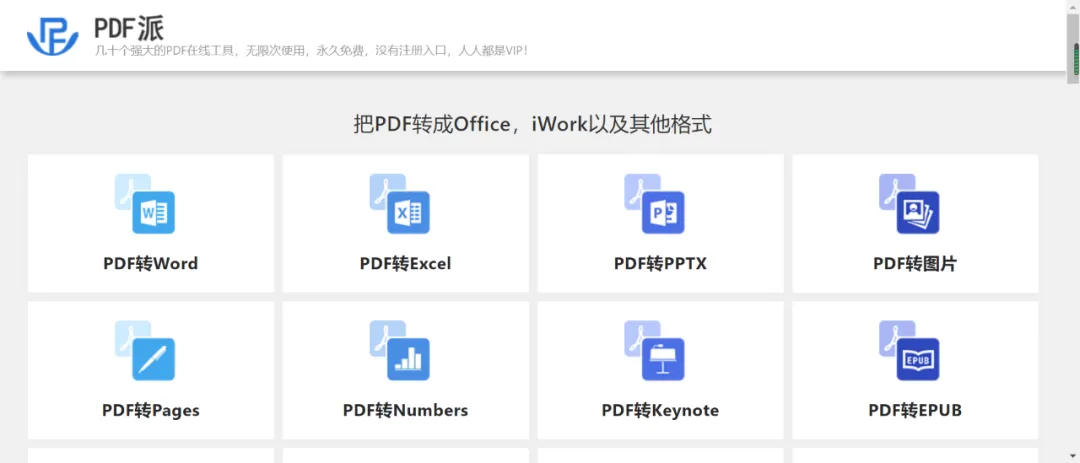Click the heading 把PDF转成Office，iWork以及其他格式

(x=532, y=125)
